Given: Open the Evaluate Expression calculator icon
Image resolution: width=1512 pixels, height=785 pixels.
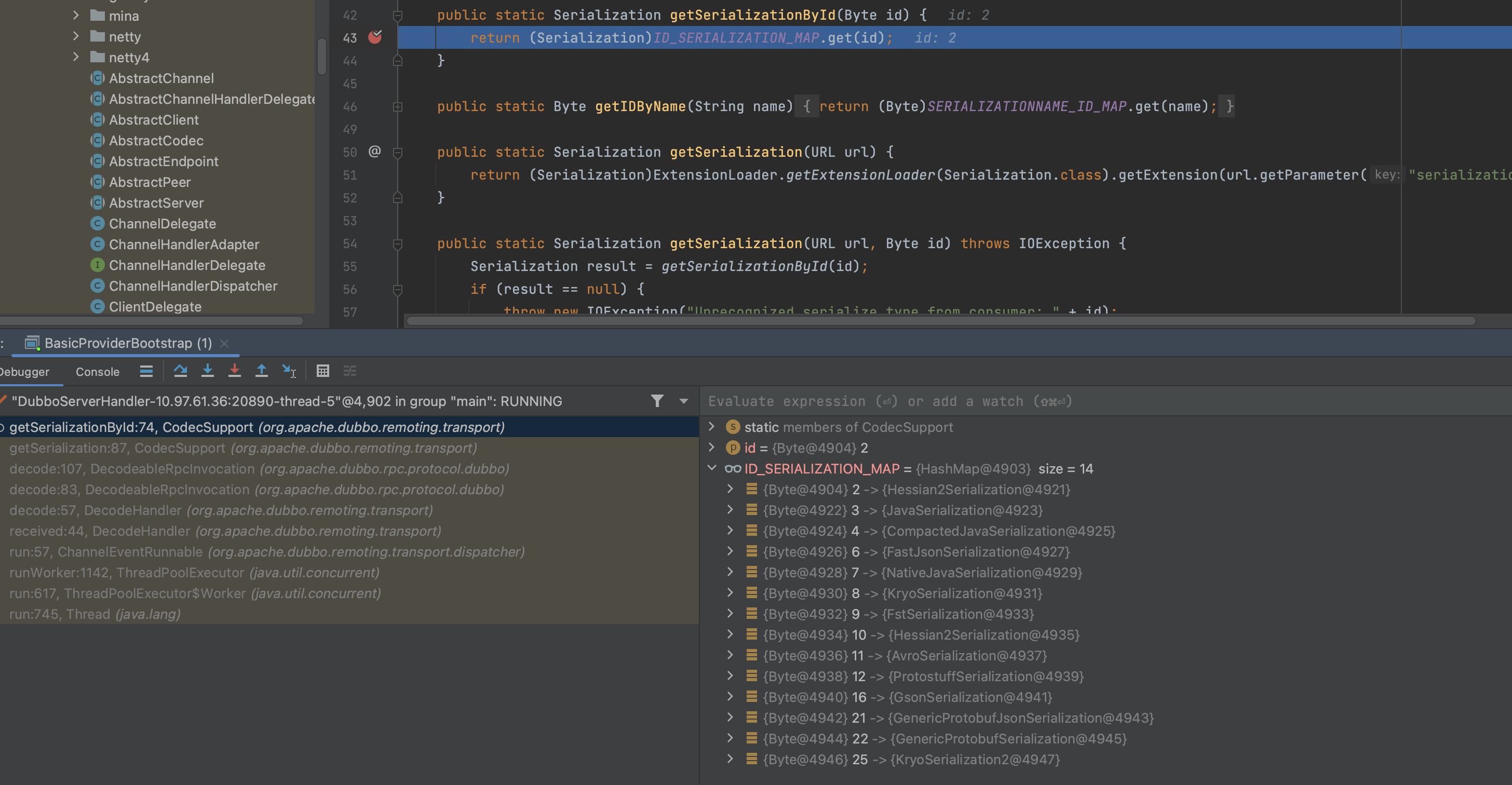Looking at the screenshot, I should pos(322,371).
